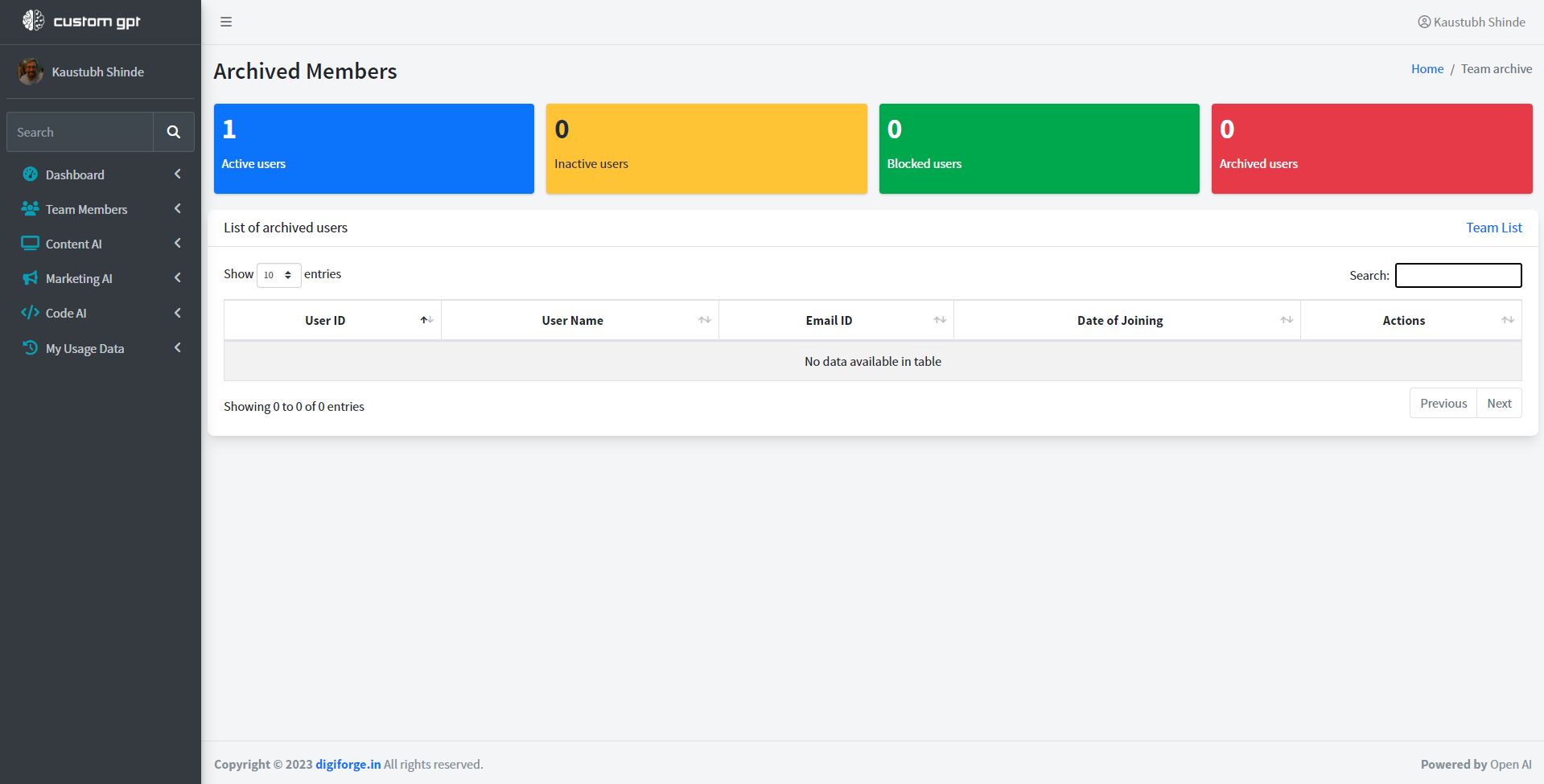Expand the Dashboard submenu arrow
This screenshot has height=784, width=1544.
pyautogui.click(x=177, y=174)
